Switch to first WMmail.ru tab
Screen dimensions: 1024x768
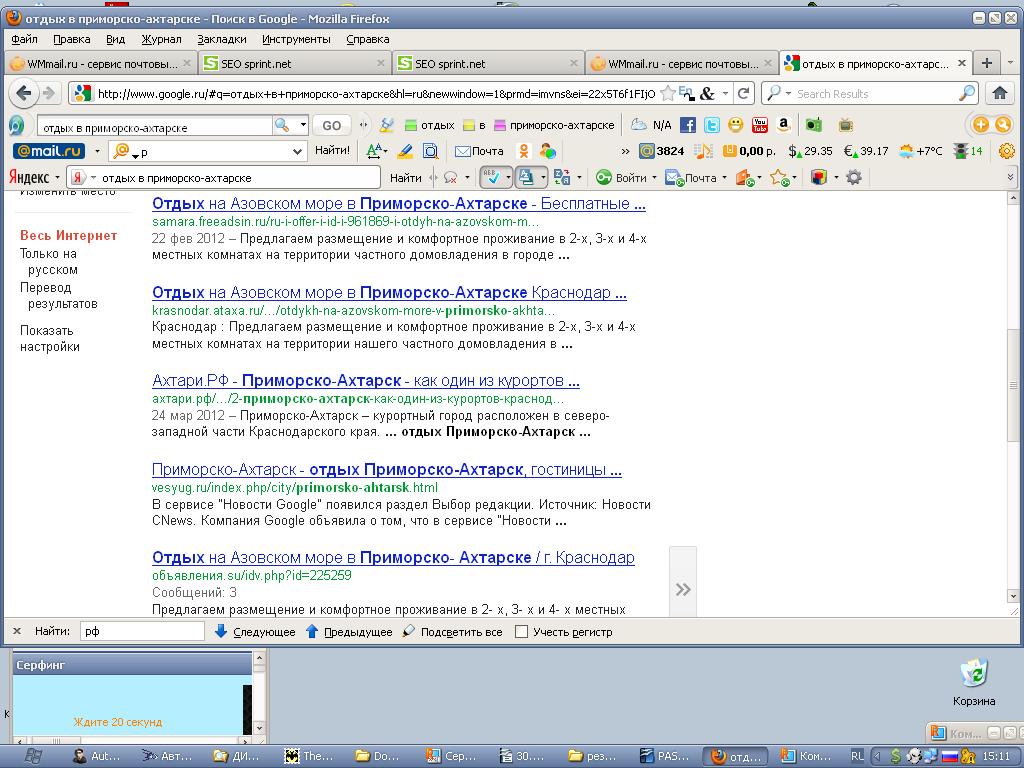tap(100, 63)
